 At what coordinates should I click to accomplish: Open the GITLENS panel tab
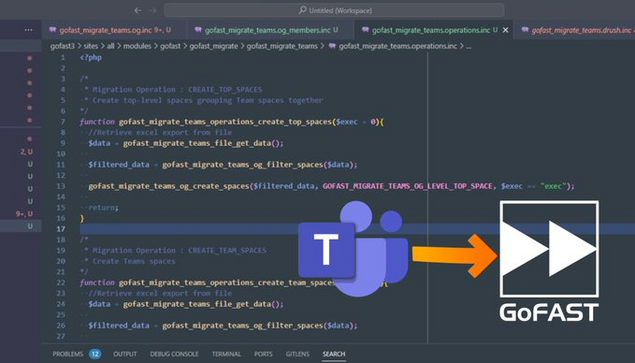tap(297, 354)
